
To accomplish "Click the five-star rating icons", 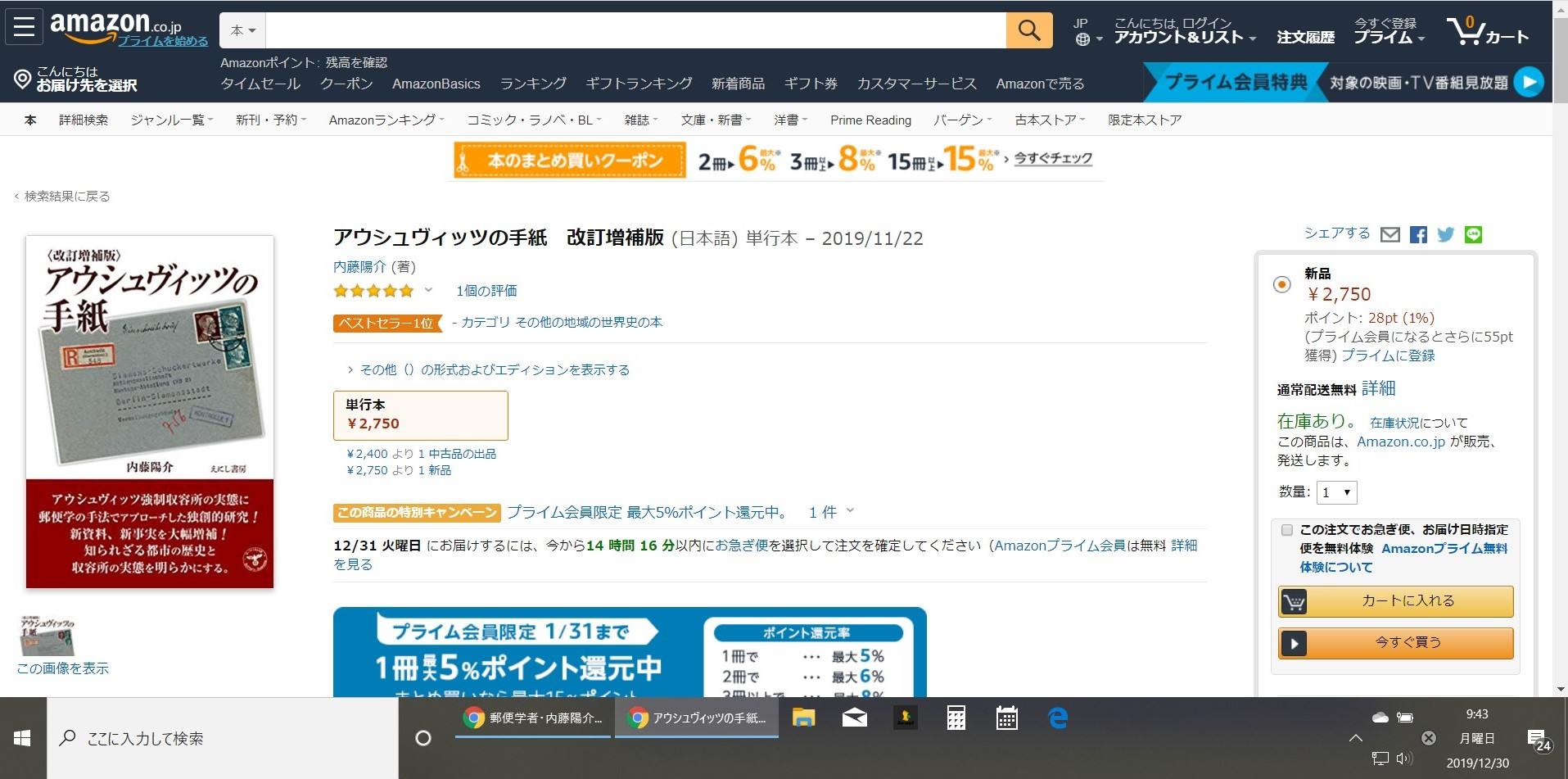I will pos(373,291).
